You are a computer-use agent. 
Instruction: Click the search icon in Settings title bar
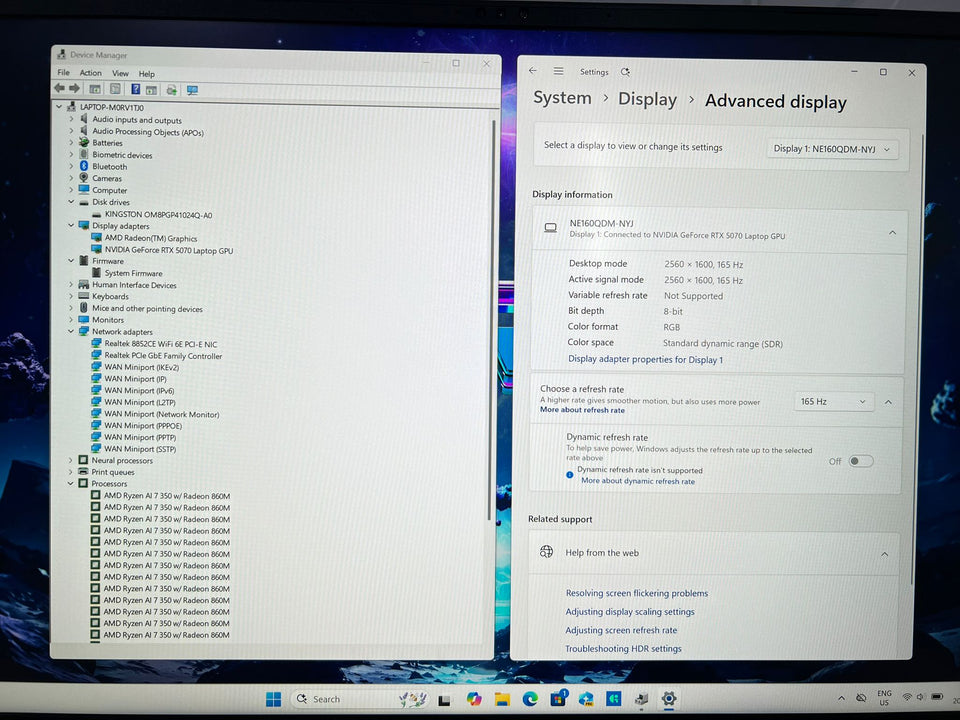(625, 72)
